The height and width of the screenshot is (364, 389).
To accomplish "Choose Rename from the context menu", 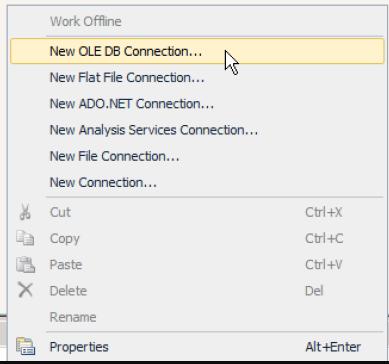I will pos(197,317).
